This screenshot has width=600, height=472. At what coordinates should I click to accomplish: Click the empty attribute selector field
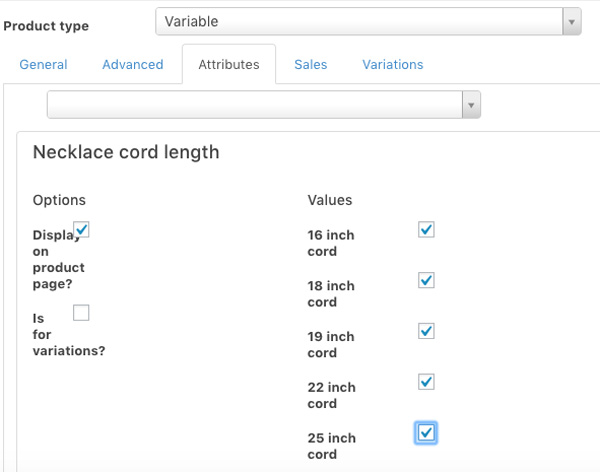pos(255,104)
